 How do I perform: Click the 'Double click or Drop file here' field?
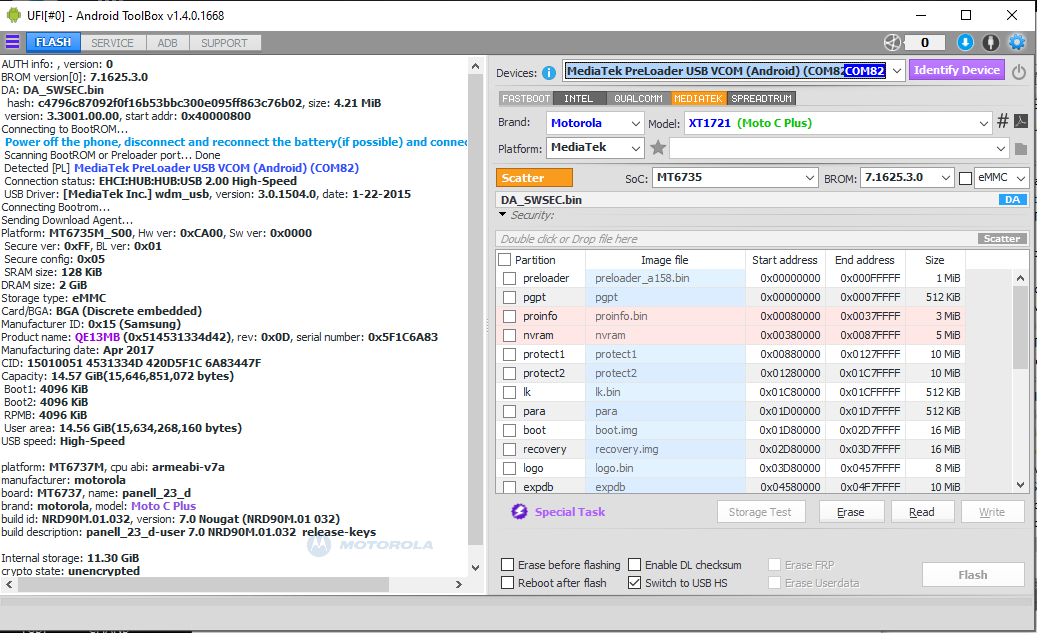pyautogui.click(x=762, y=239)
